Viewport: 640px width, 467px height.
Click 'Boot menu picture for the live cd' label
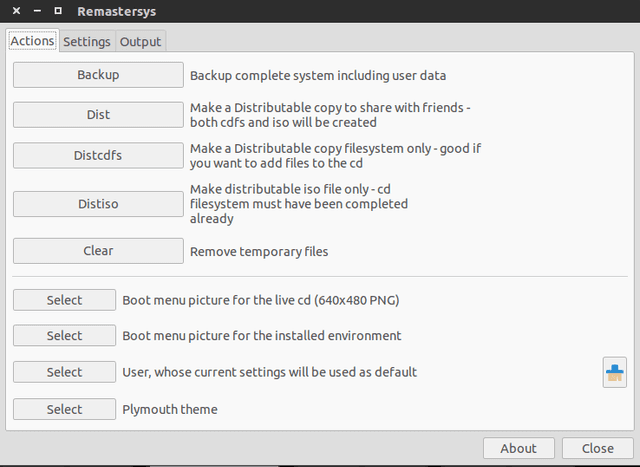point(261,300)
